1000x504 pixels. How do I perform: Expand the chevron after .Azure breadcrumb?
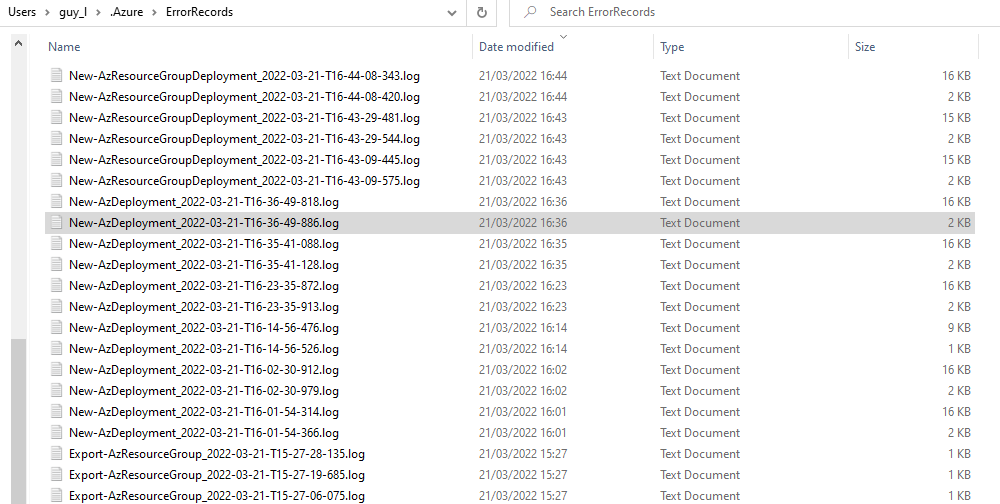(x=154, y=12)
